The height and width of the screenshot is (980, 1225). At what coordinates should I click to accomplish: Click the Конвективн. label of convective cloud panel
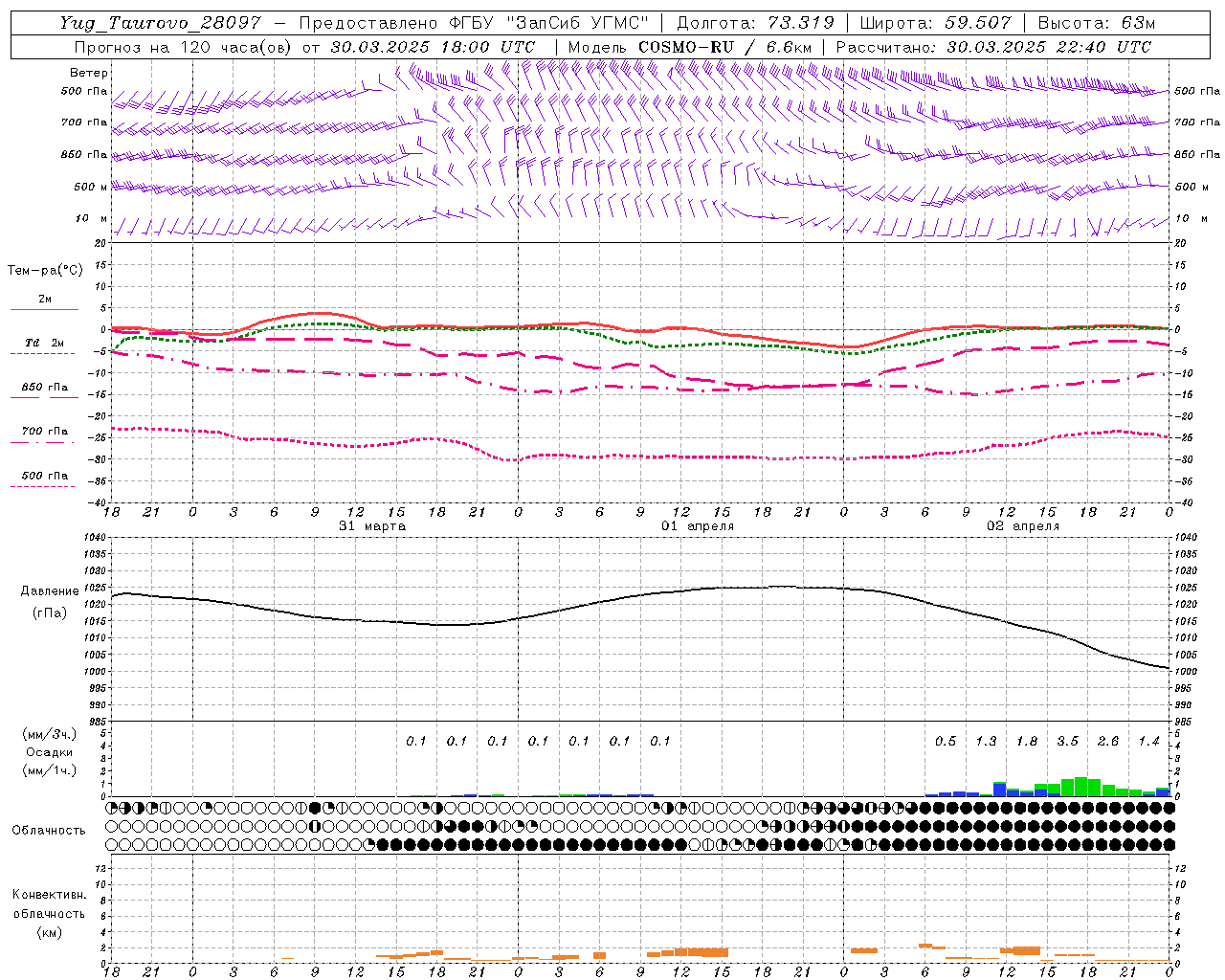point(49,895)
